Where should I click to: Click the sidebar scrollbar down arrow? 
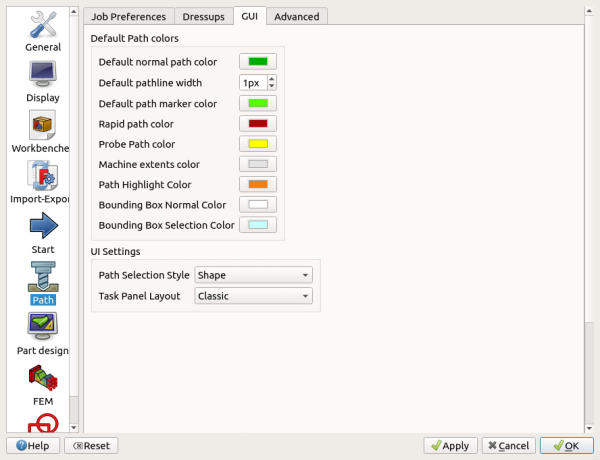[74, 427]
